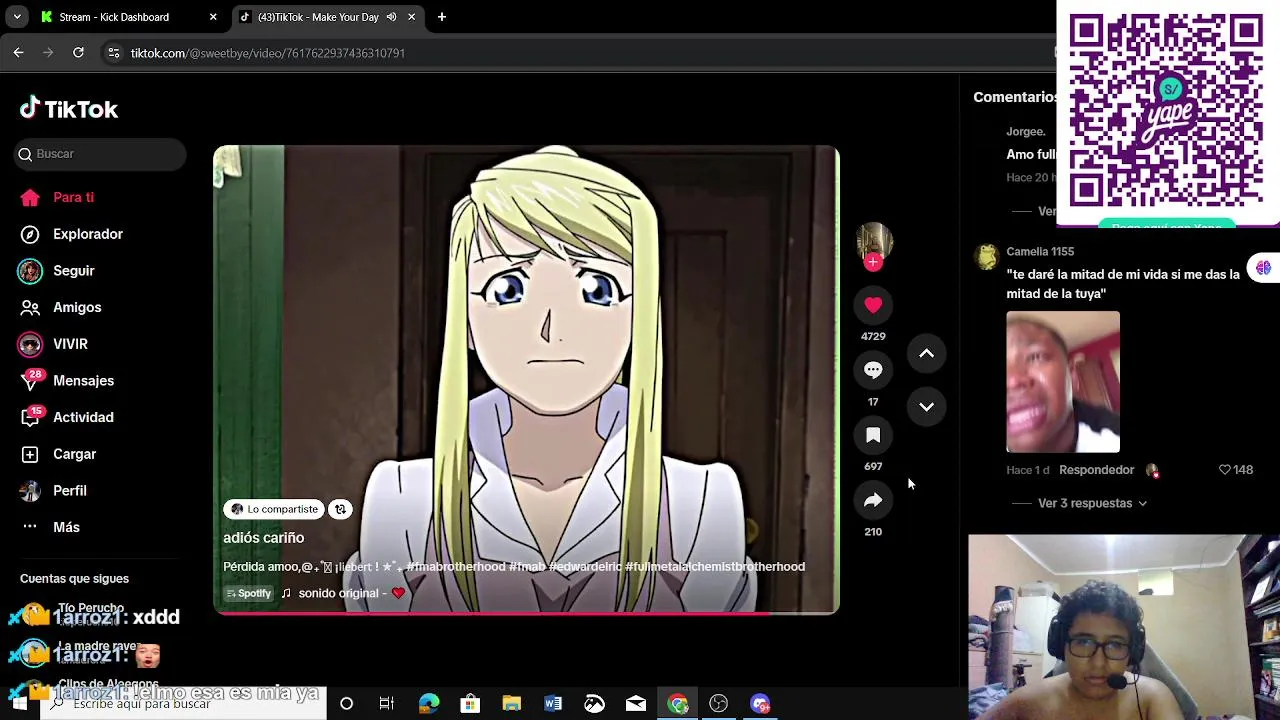The width and height of the screenshot is (1280, 720).
Task: Like Camelia 1155's comment heart
Action: [x=1225, y=470]
